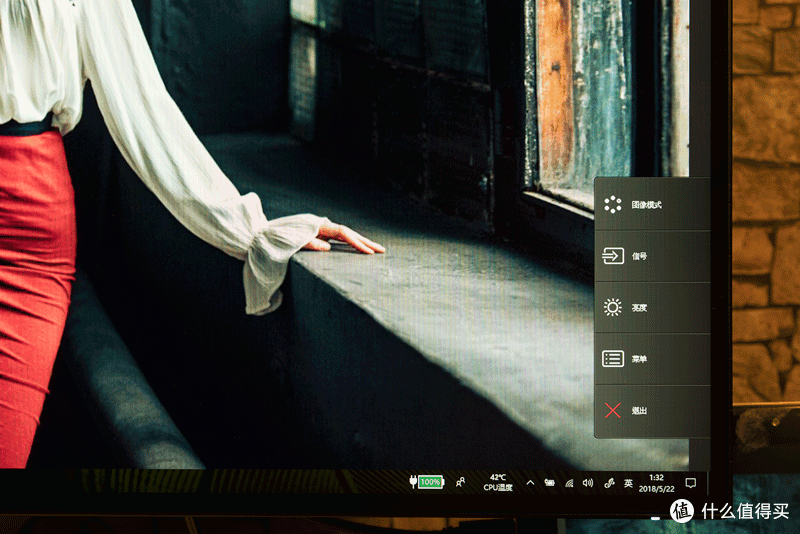Expand hidden tray icons chevron

pyautogui.click(x=530, y=482)
